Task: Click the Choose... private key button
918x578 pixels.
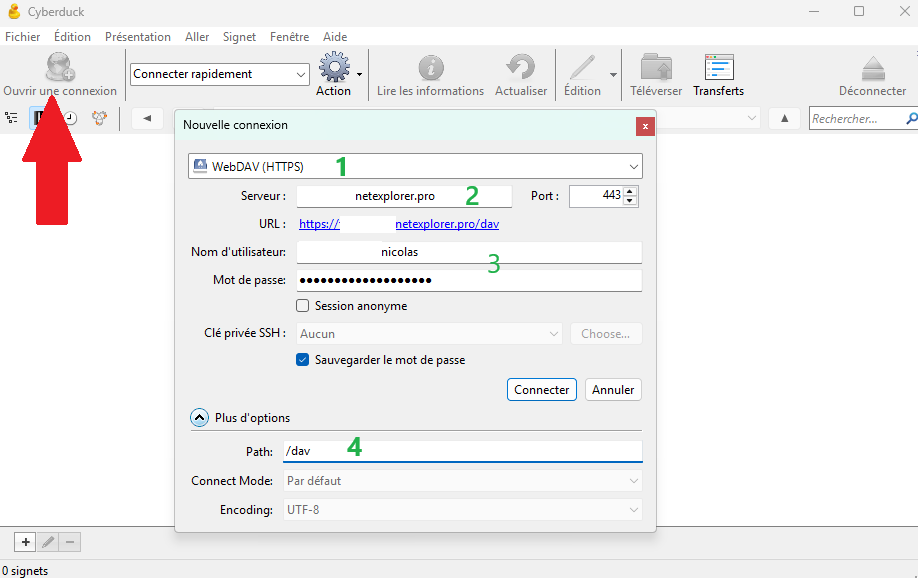Action: pyautogui.click(x=606, y=334)
